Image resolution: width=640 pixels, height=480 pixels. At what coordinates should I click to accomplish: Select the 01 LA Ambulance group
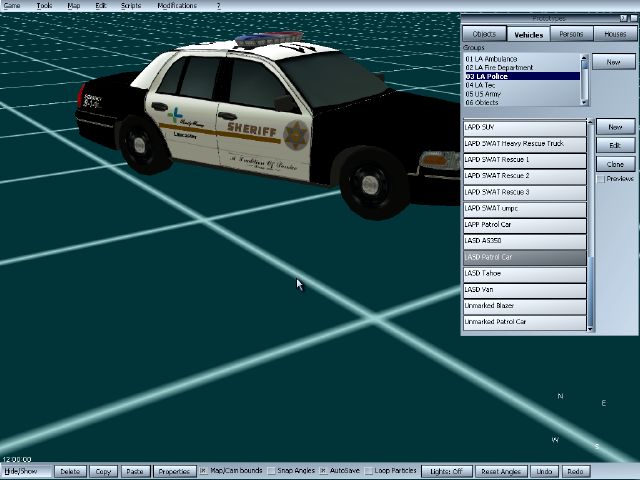pyautogui.click(x=522, y=59)
